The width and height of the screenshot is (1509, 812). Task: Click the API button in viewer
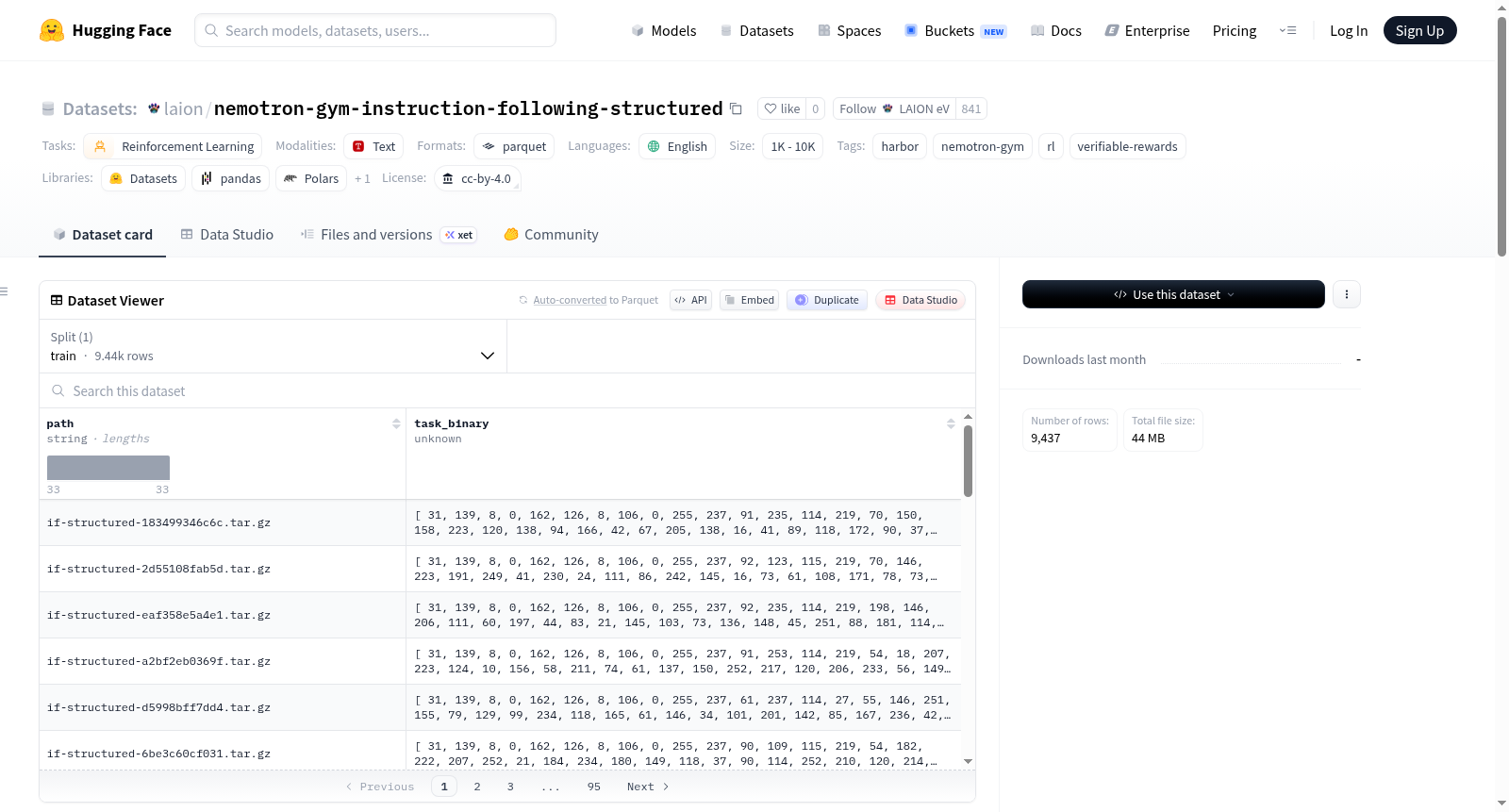[690, 300]
